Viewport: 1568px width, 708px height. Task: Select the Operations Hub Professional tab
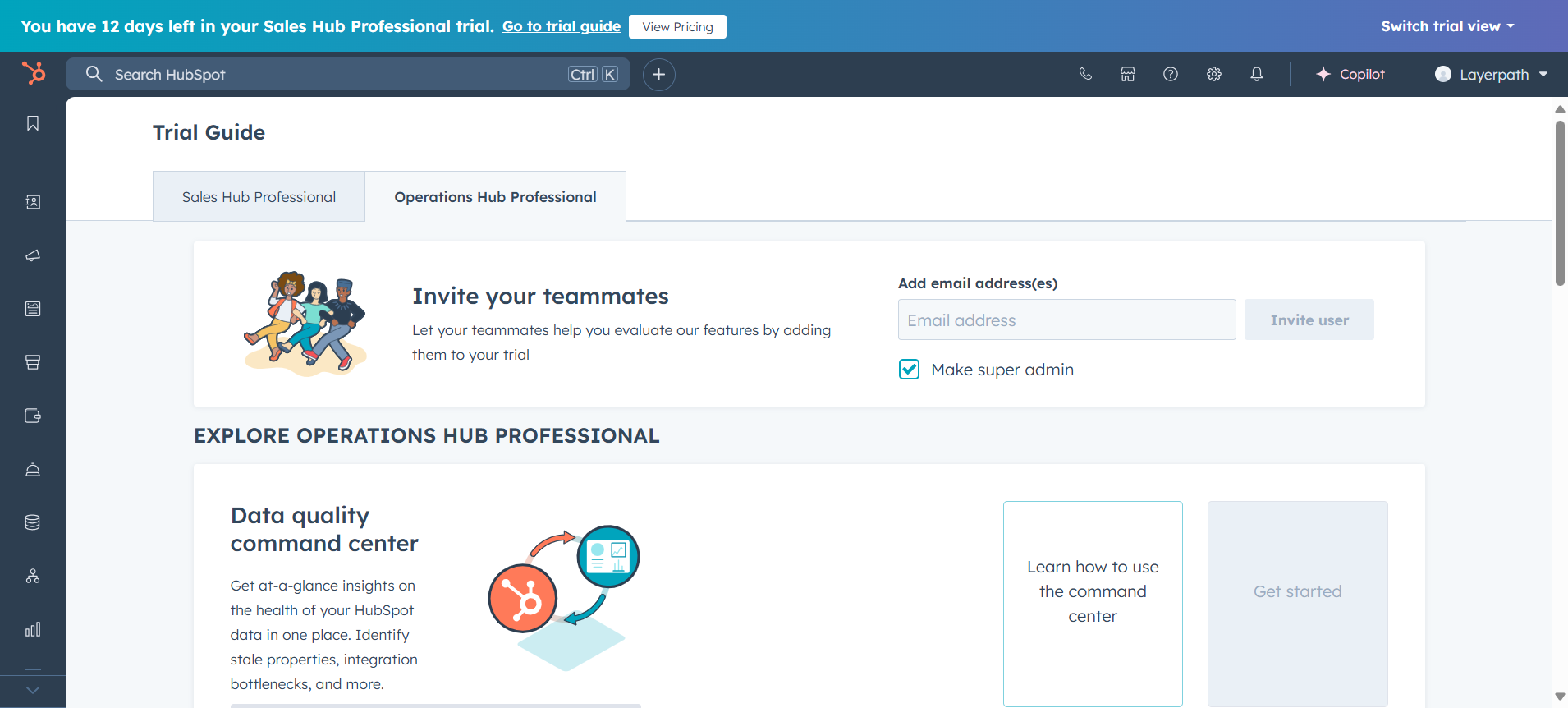[495, 197]
